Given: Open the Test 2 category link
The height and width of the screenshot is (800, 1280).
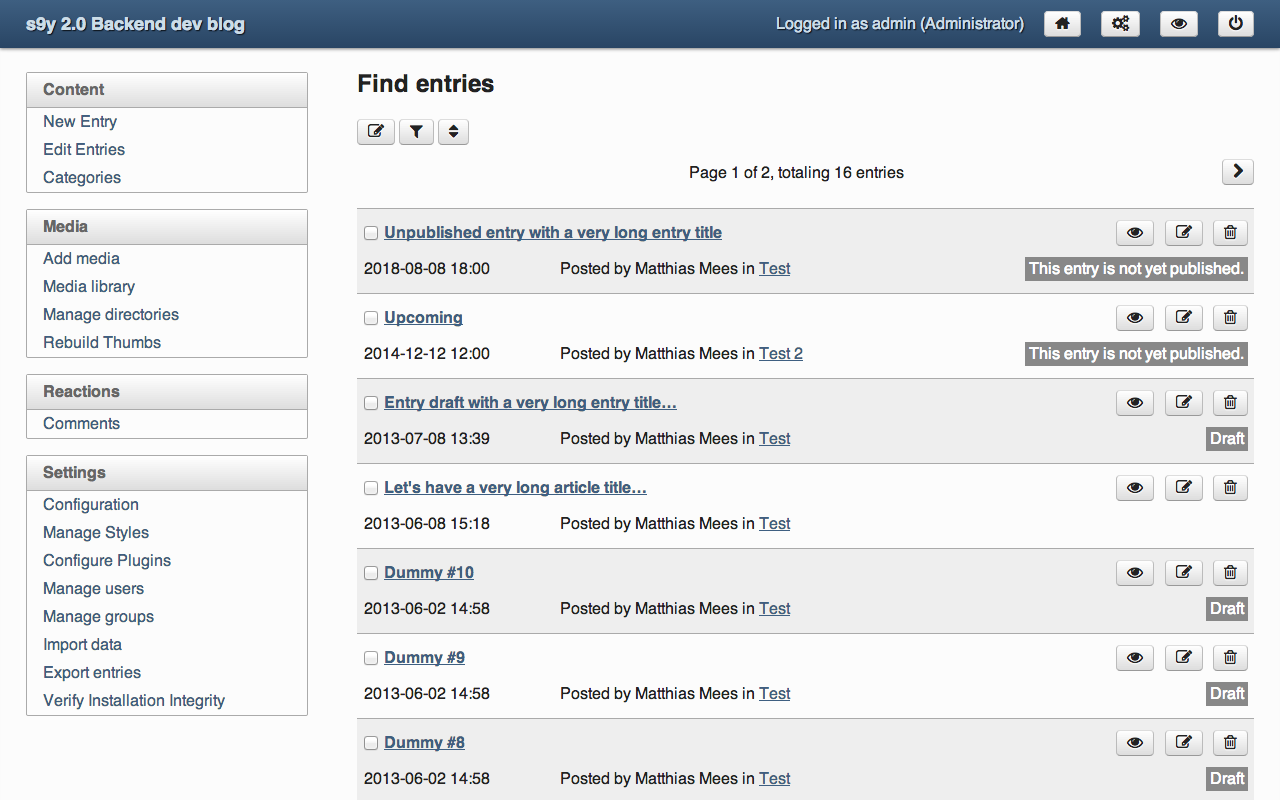Looking at the screenshot, I should click(x=780, y=353).
